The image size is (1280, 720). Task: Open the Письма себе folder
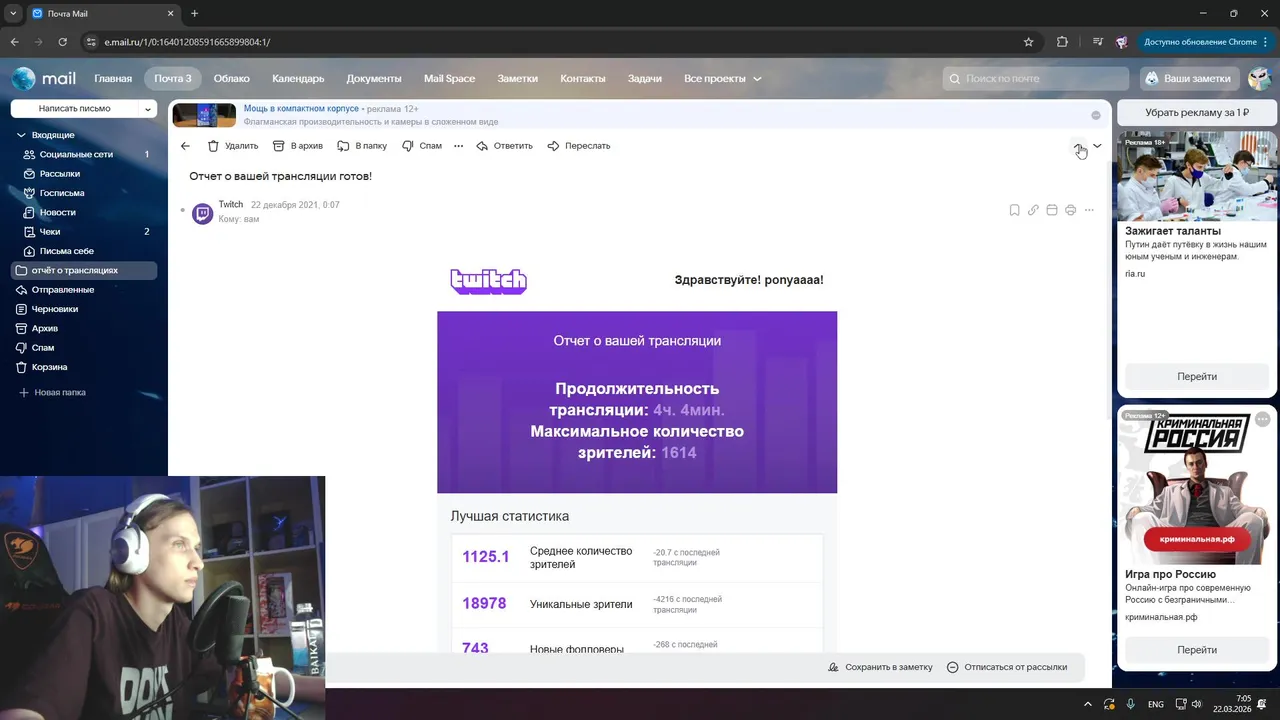coord(84,251)
